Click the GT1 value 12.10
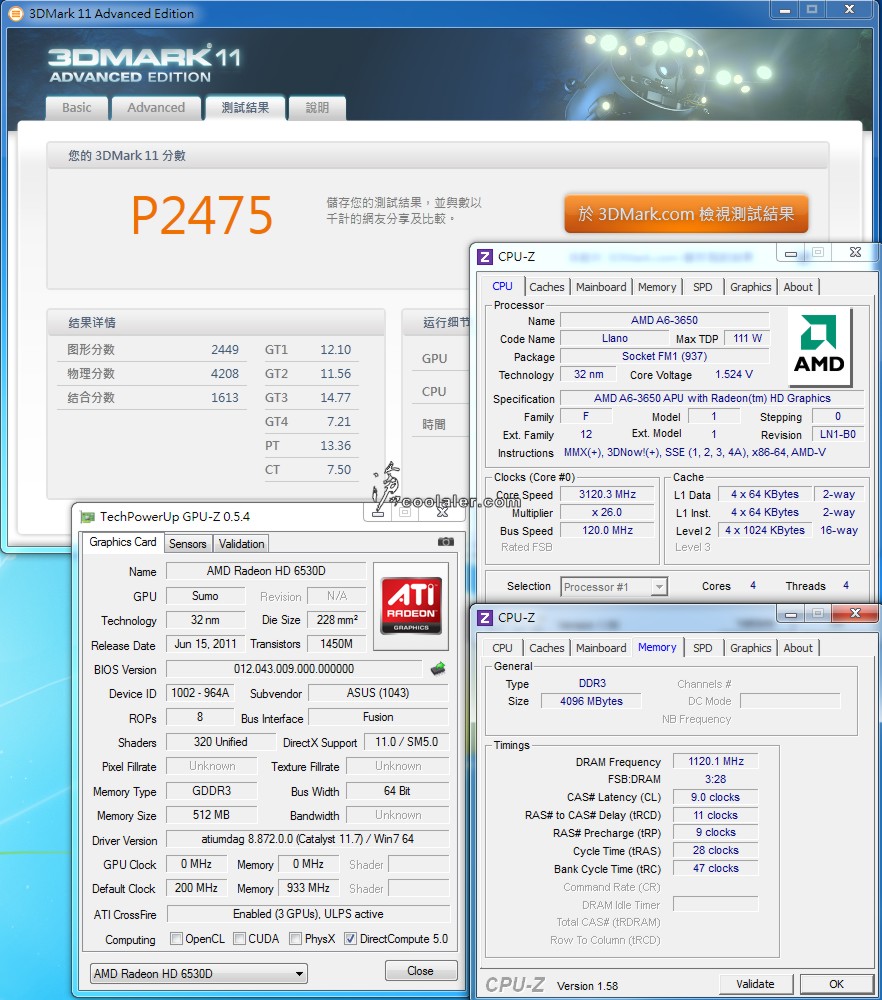The width and height of the screenshot is (882, 1000). click(335, 349)
